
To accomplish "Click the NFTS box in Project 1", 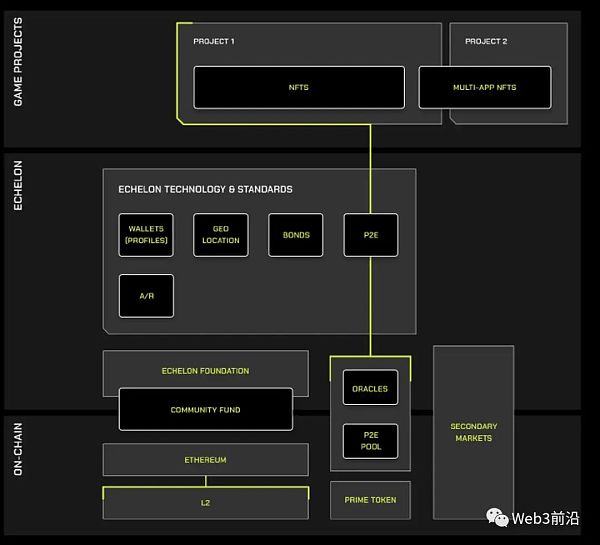I will pos(298,87).
